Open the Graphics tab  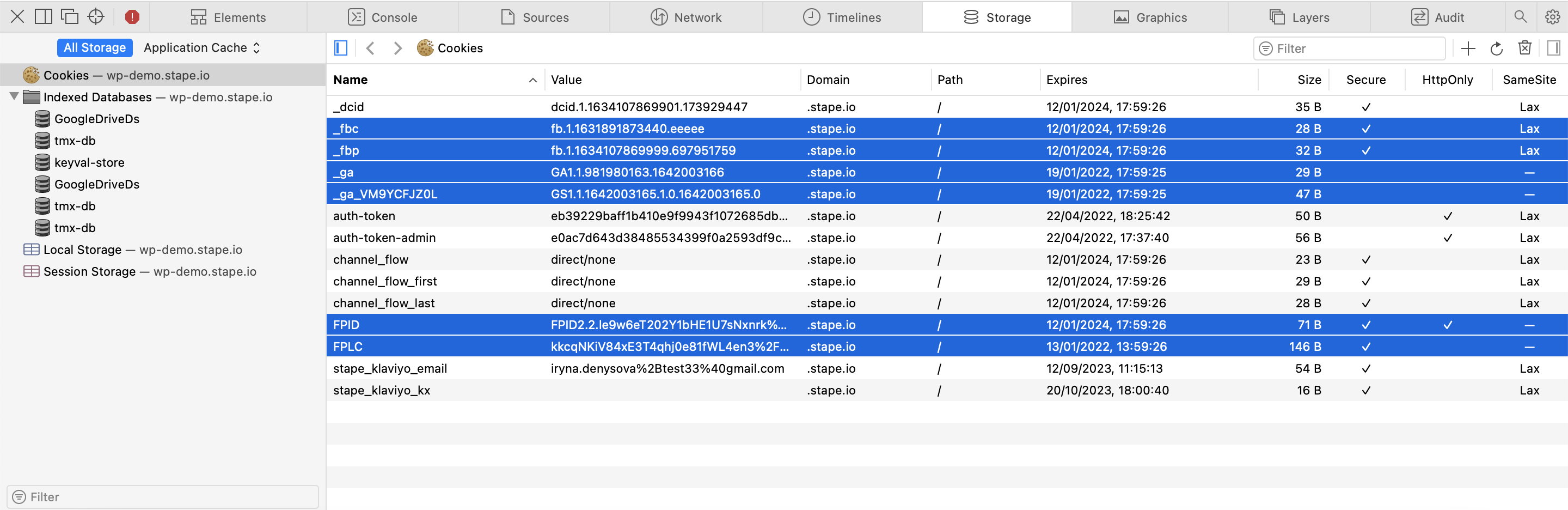1150,17
